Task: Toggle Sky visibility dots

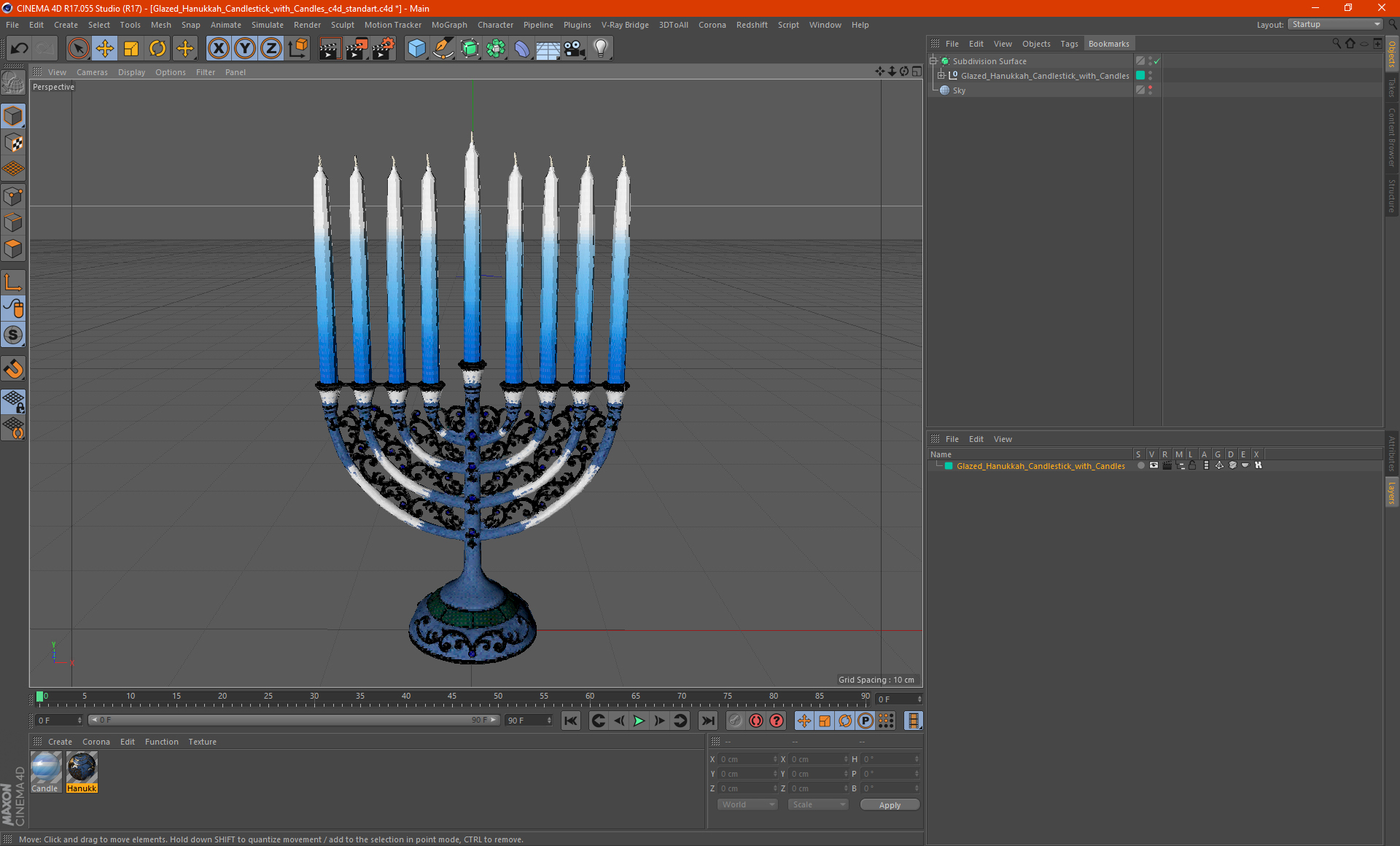Action: [x=1151, y=90]
